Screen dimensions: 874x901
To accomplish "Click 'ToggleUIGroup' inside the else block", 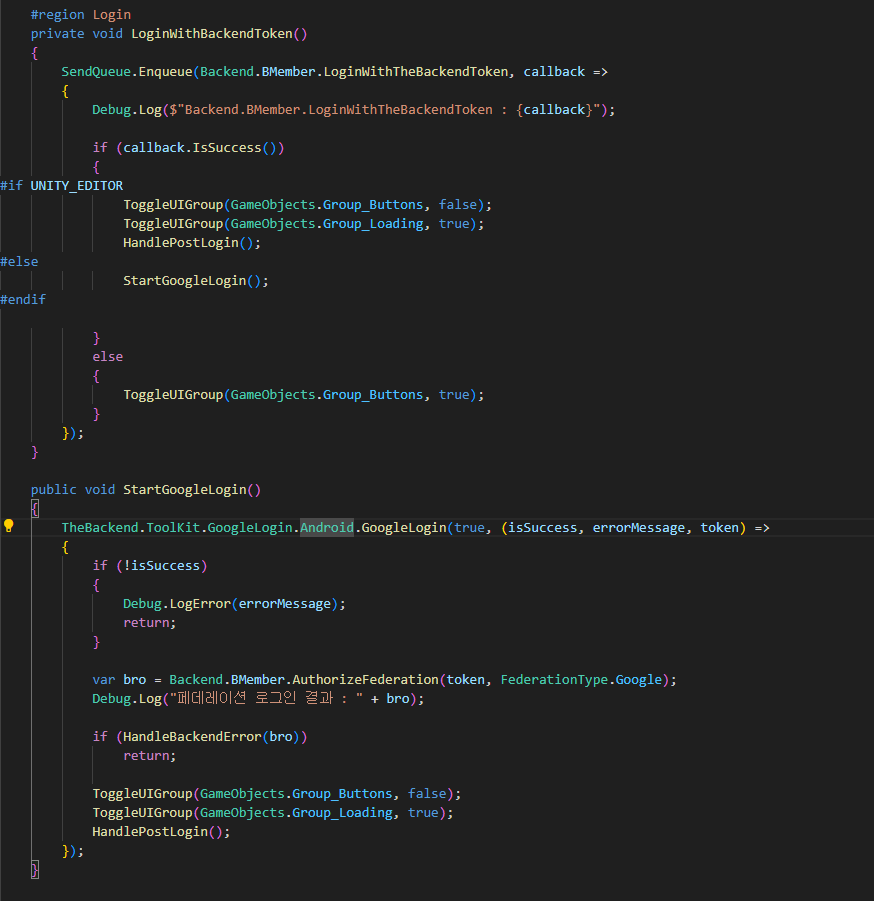I will tap(173, 395).
